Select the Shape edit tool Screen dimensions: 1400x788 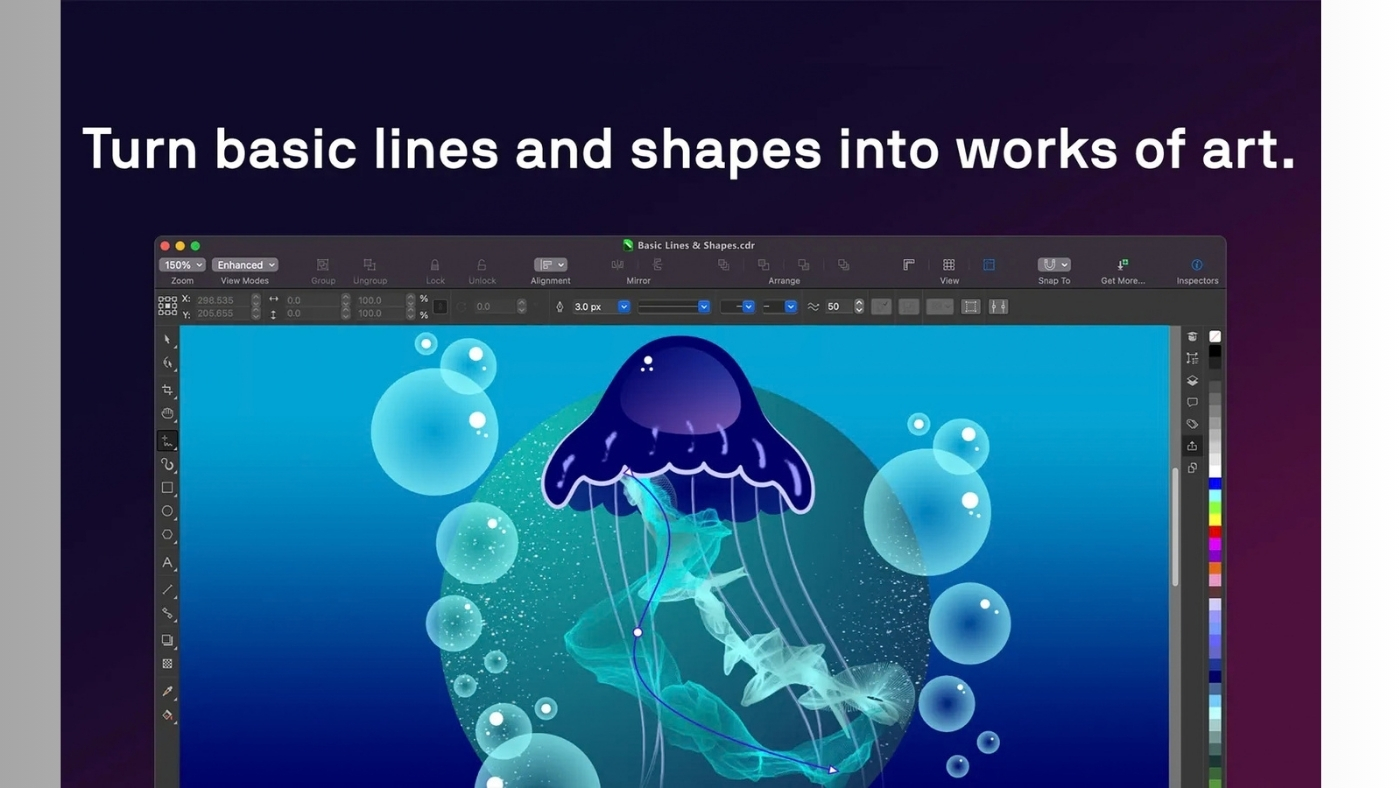click(167, 364)
